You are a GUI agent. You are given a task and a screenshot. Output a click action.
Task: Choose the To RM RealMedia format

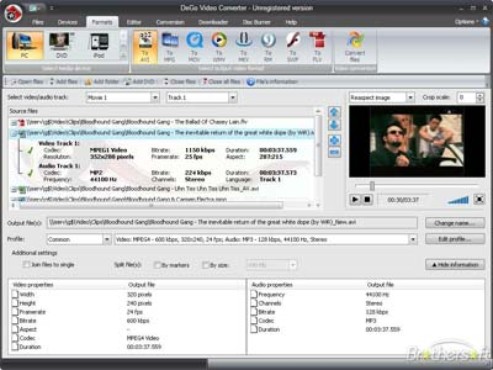tap(268, 47)
